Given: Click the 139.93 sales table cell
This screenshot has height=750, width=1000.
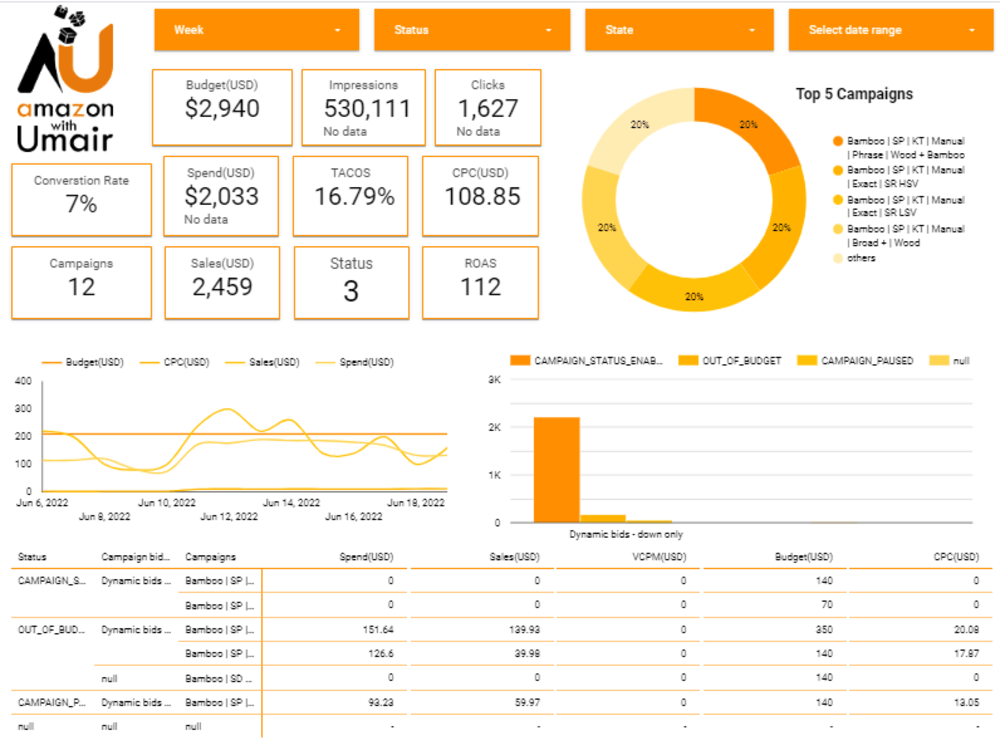Looking at the screenshot, I should point(524,630).
